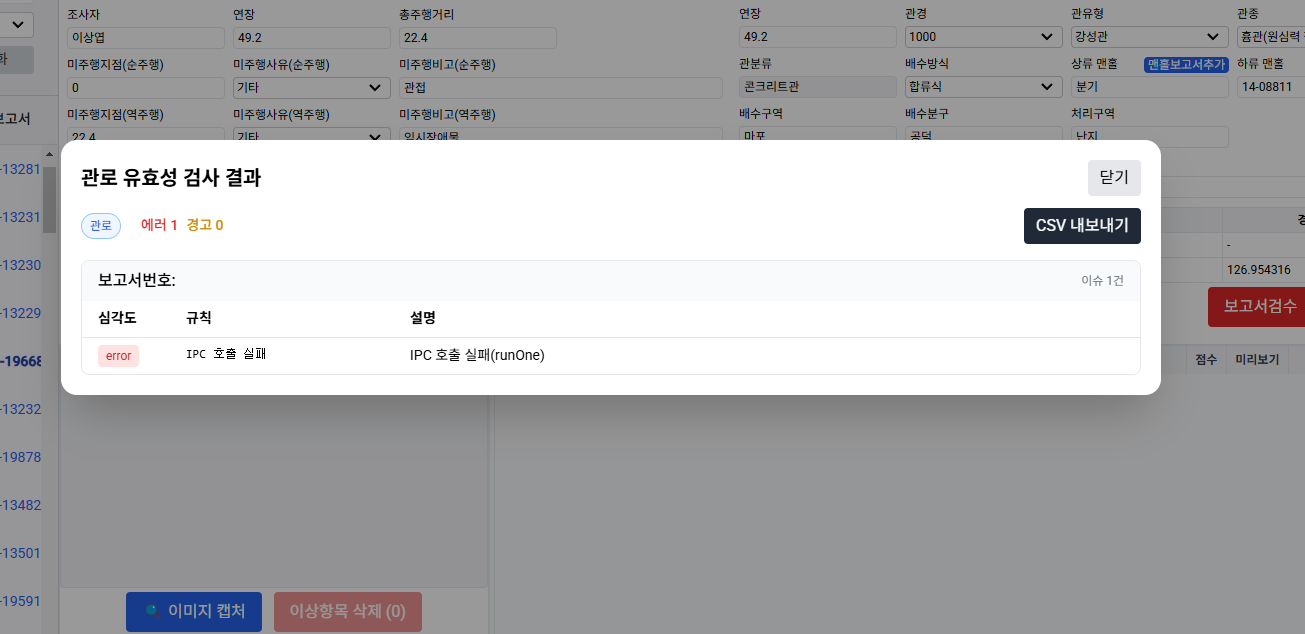This screenshot has height=634, width=1305.
Task: Click the 보고서검수 red button
Action: pyautogui.click(x=1258, y=307)
